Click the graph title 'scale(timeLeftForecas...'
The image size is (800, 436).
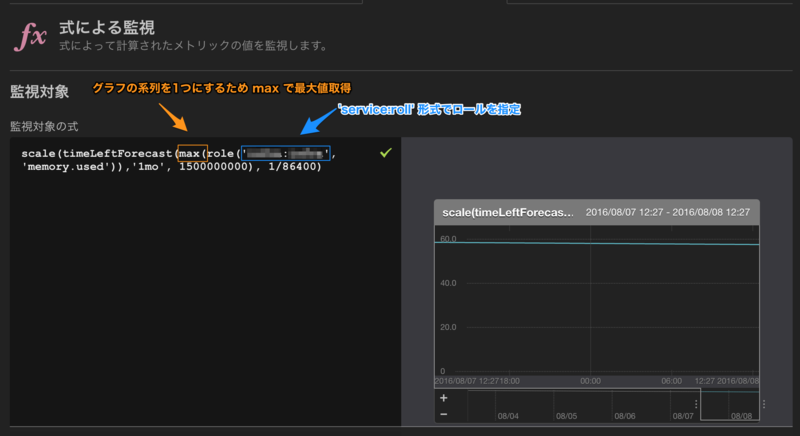pyautogui.click(x=508, y=213)
